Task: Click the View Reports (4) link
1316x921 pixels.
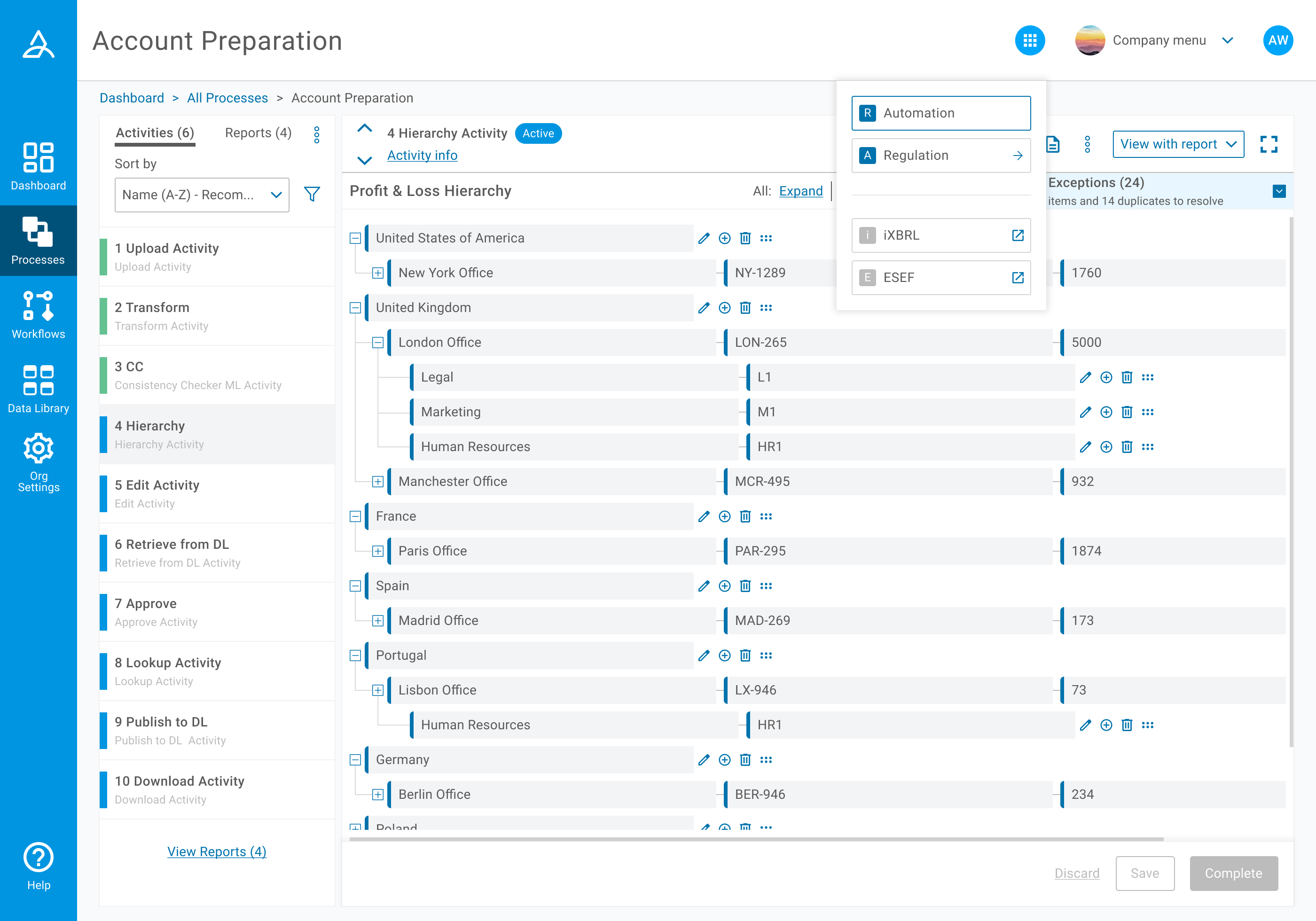Action: click(x=217, y=851)
